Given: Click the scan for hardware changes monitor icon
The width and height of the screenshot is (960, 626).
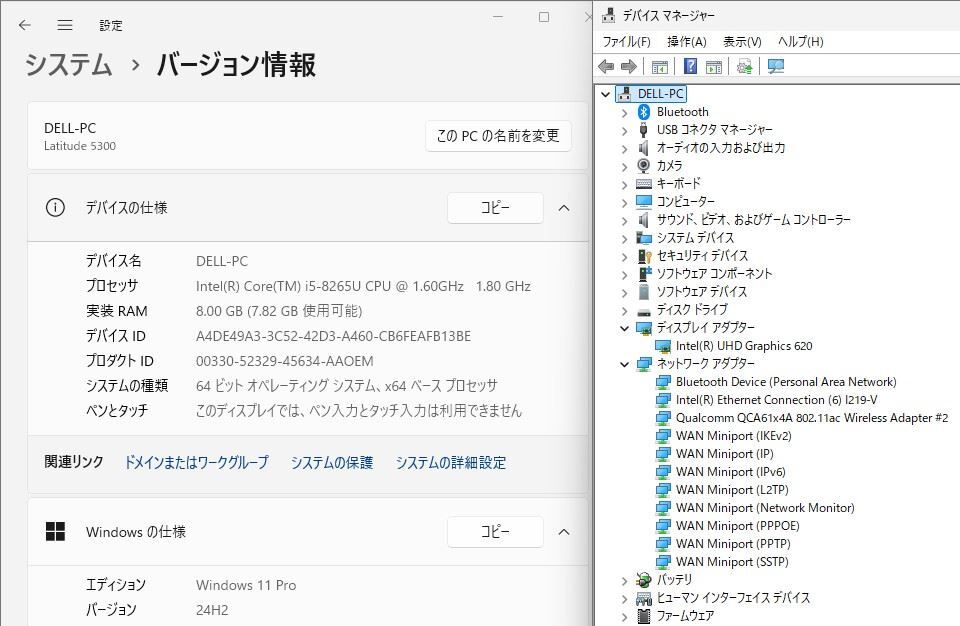Looking at the screenshot, I should [x=776, y=66].
